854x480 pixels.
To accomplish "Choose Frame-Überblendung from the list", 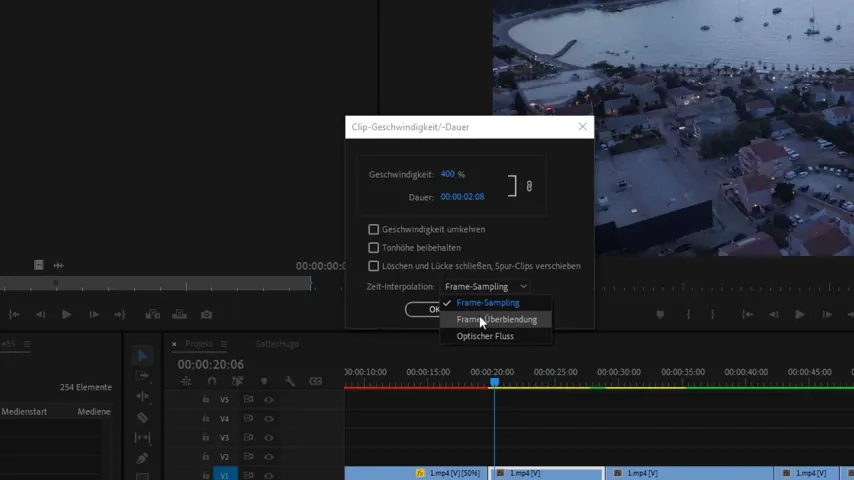I will click(x=496, y=320).
